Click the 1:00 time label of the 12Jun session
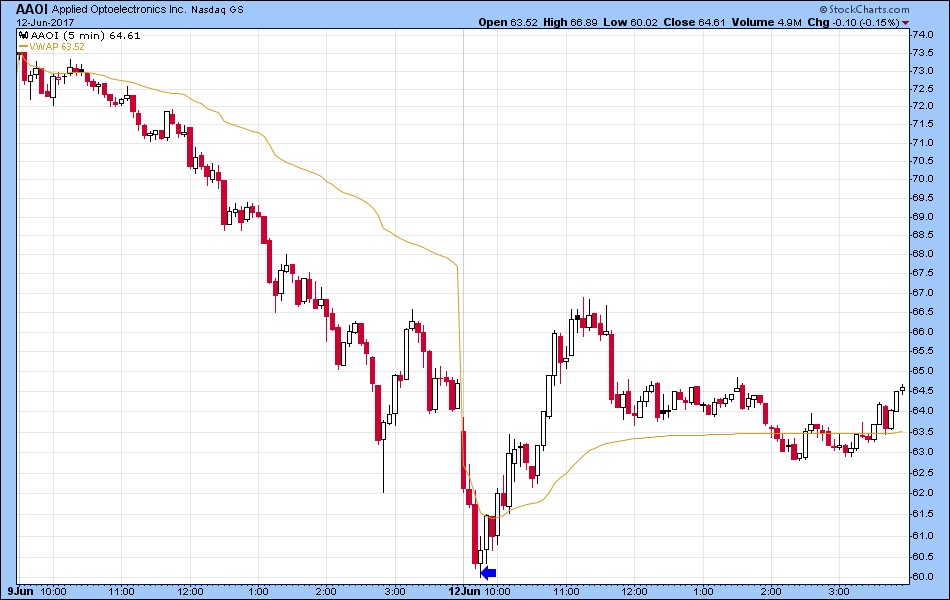Viewport: 950px width, 600px height. pyautogui.click(x=703, y=591)
